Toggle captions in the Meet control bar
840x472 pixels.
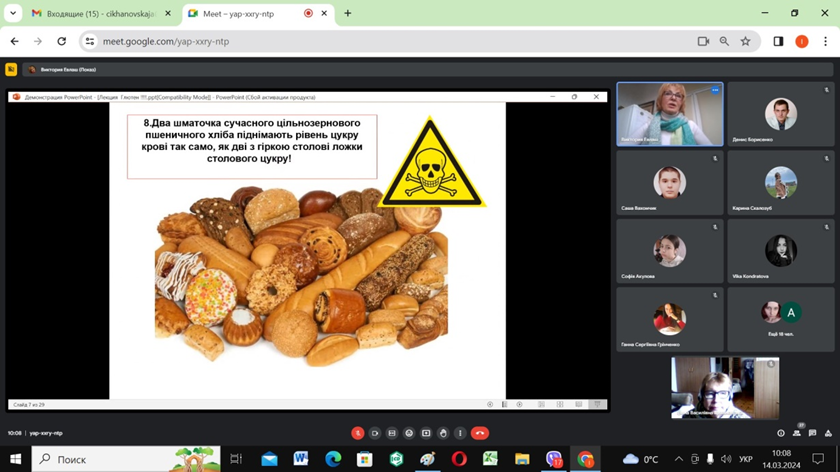click(x=392, y=433)
